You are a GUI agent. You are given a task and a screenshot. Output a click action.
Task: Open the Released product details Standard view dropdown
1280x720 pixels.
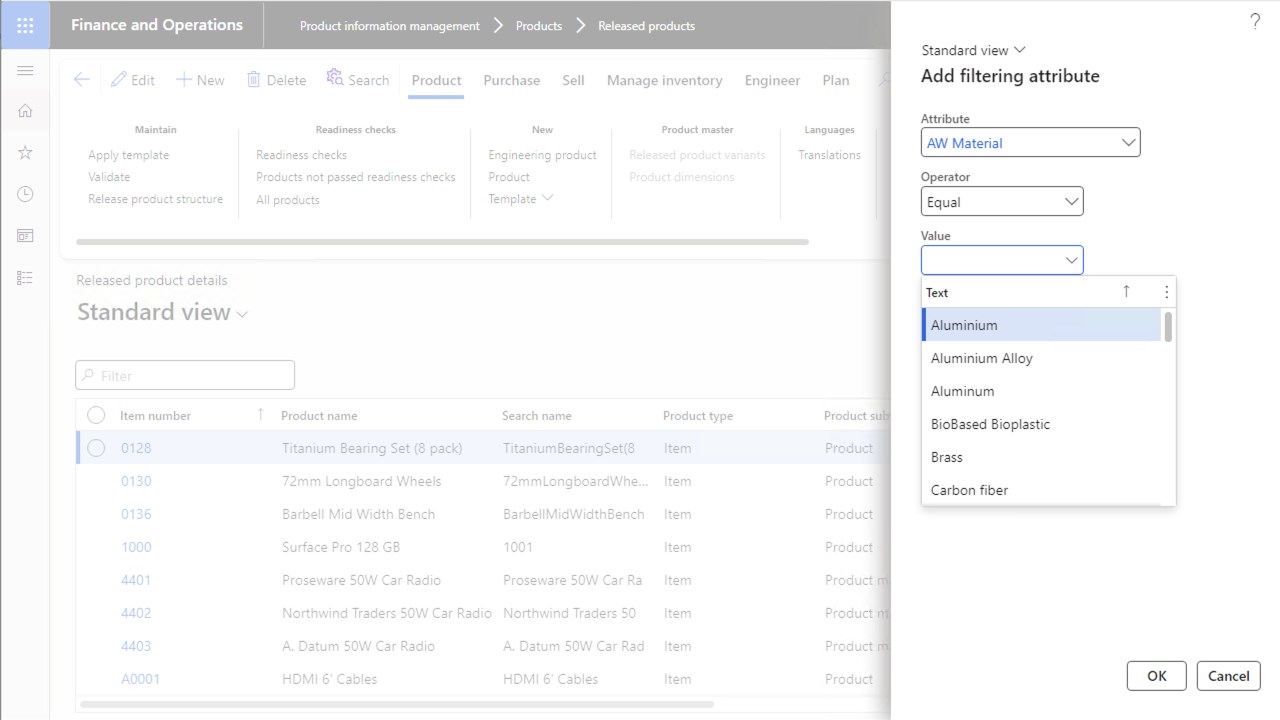tap(163, 312)
